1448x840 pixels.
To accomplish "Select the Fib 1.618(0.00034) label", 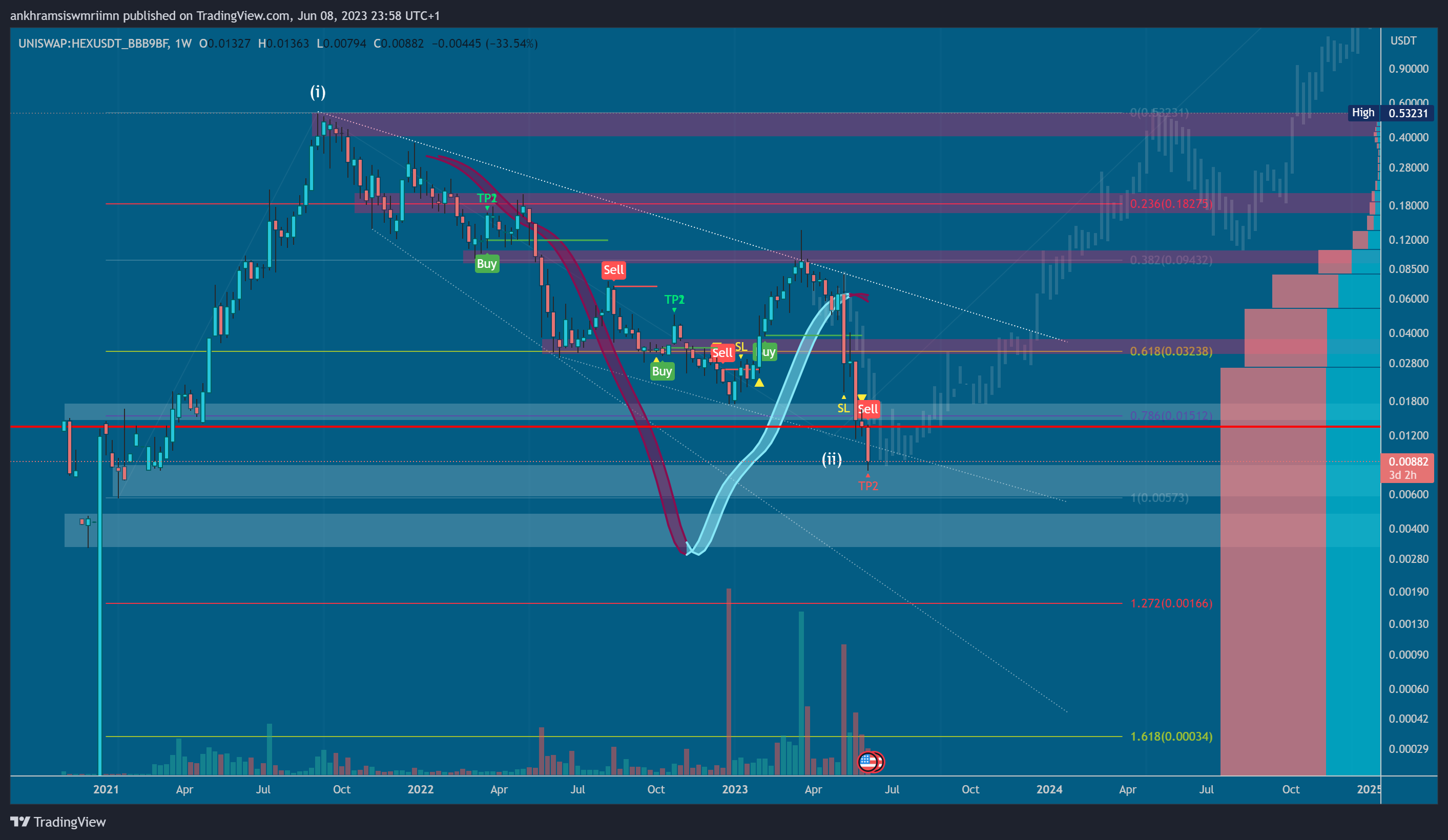I will tap(1171, 737).
